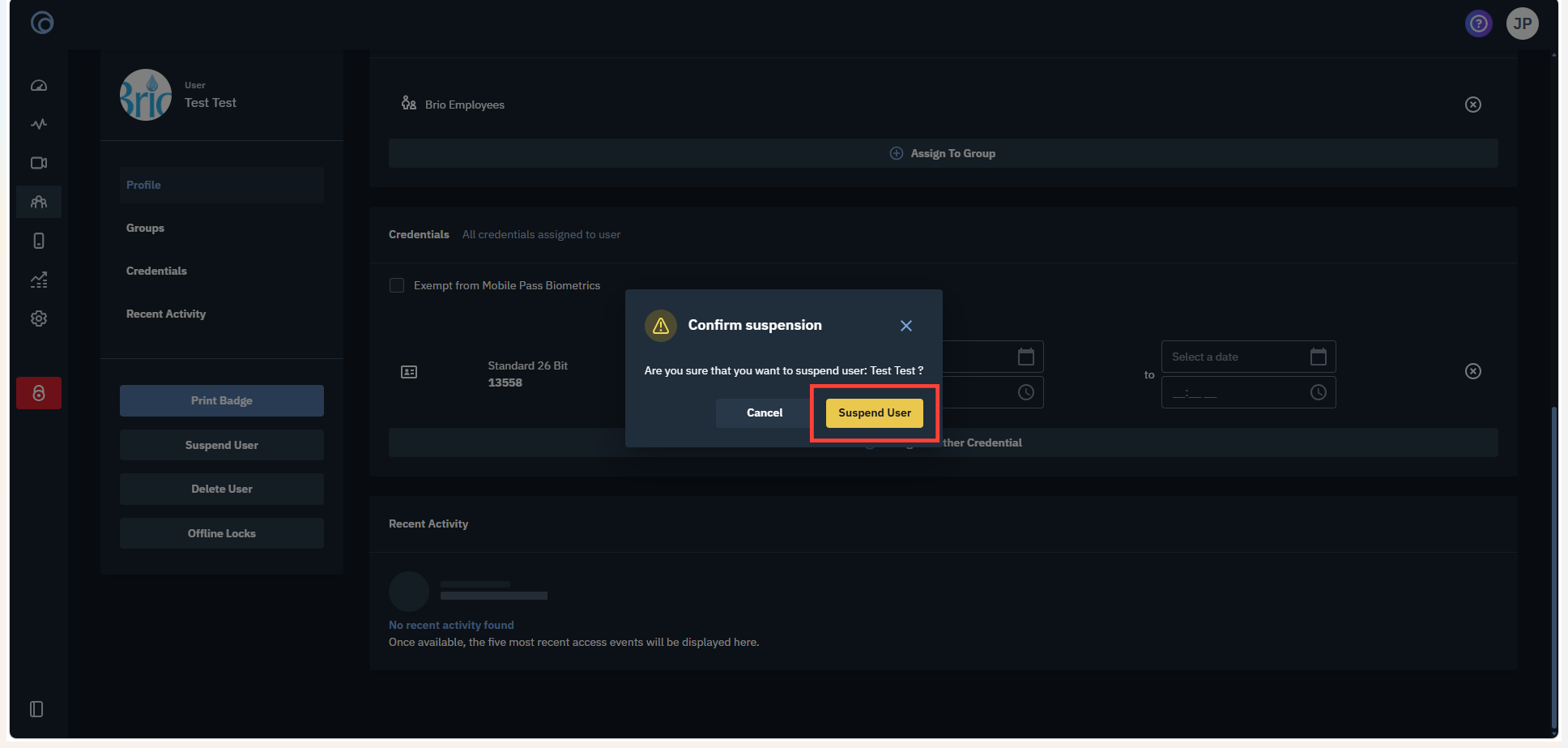This screenshot has width=1568, height=748.
Task: Select the users group icon in sidebar
Action: pos(39,202)
